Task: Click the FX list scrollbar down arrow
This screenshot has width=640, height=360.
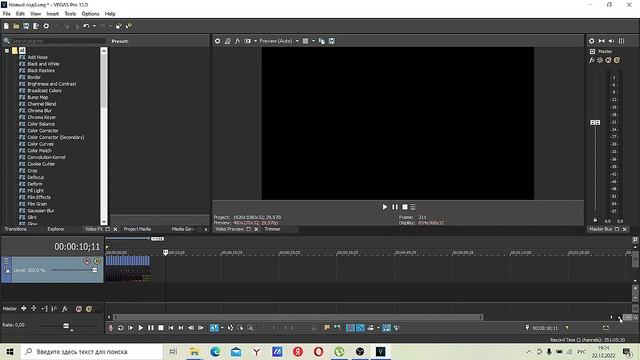Action: (104, 222)
